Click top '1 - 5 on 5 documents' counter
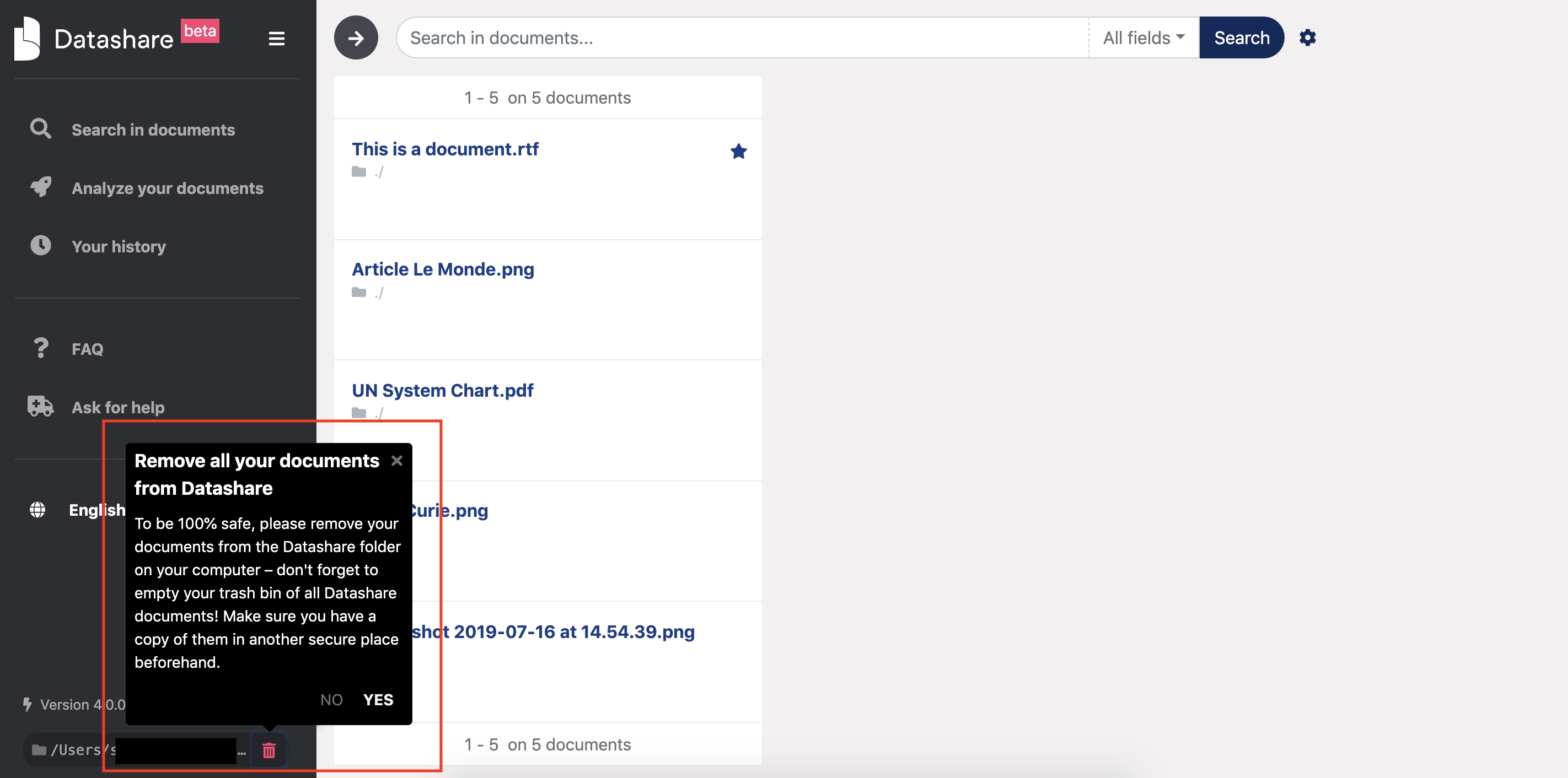This screenshot has width=1568, height=778. [547, 98]
